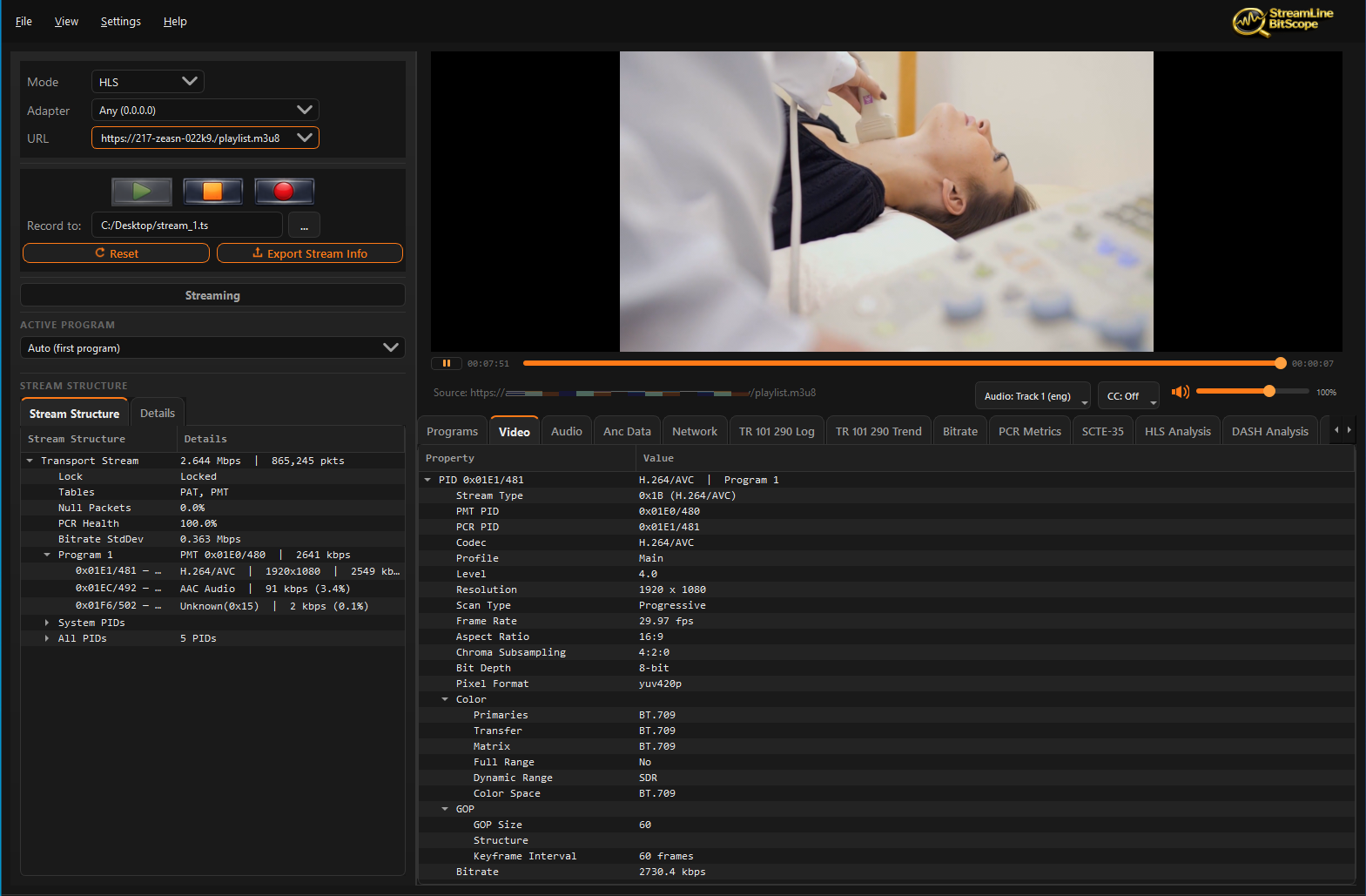Expand the System PIDs node
Screen dimensions: 1366x896
[x=47, y=623]
